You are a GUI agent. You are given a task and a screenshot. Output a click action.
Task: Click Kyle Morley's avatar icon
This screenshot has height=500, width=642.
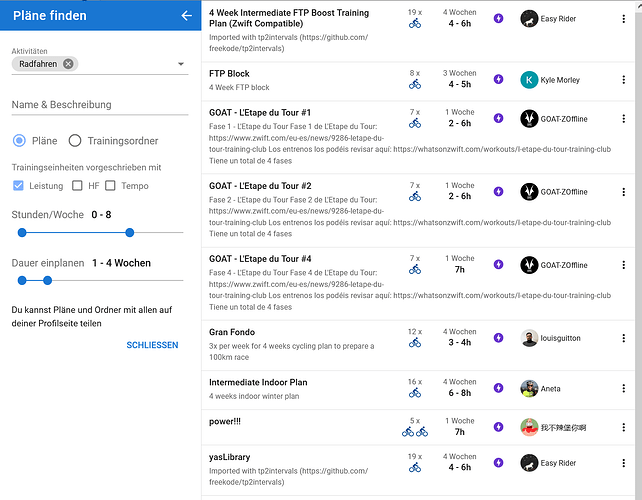(x=529, y=80)
